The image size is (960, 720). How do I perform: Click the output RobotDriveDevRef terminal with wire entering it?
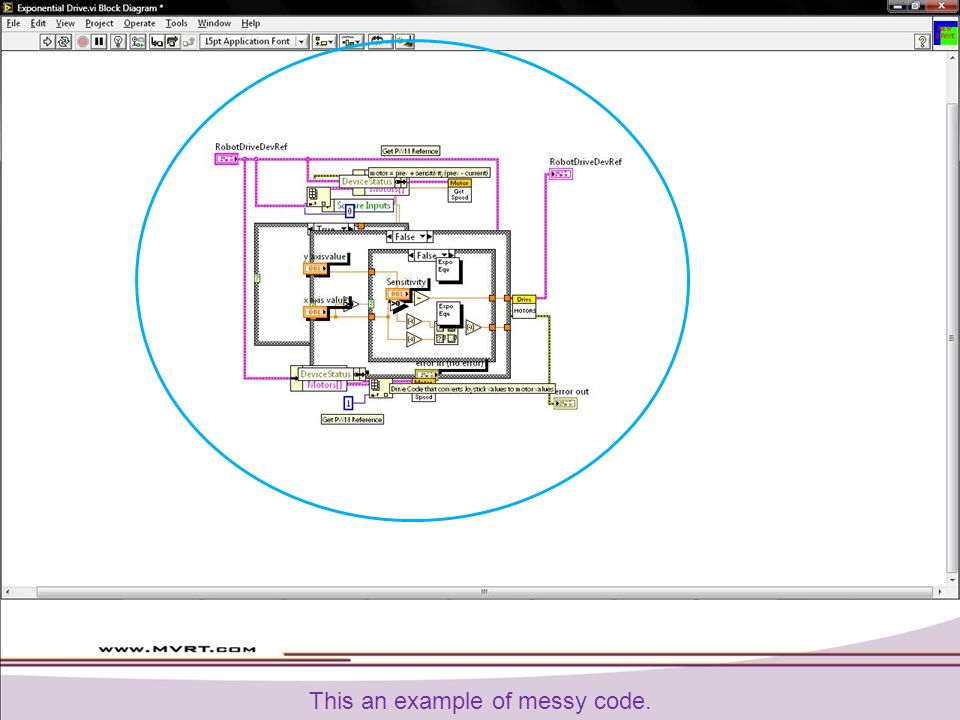pyautogui.click(x=561, y=174)
